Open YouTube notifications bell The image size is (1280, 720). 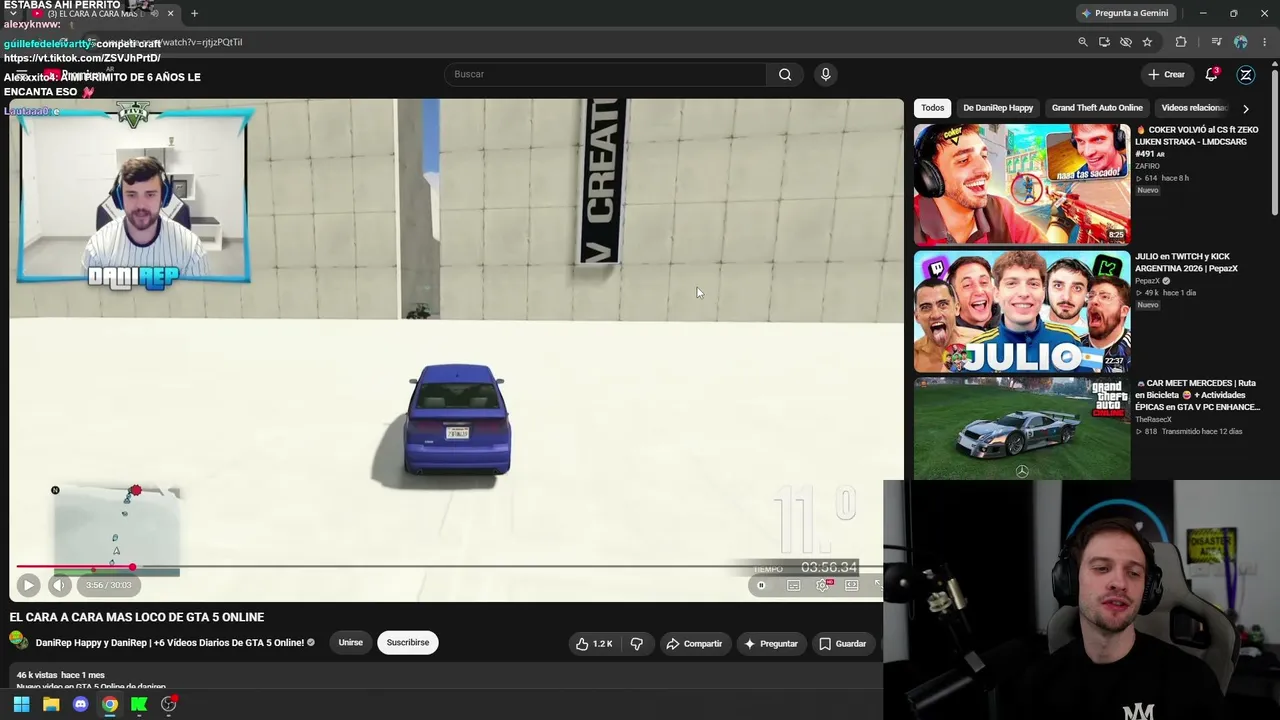coord(1211,74)
